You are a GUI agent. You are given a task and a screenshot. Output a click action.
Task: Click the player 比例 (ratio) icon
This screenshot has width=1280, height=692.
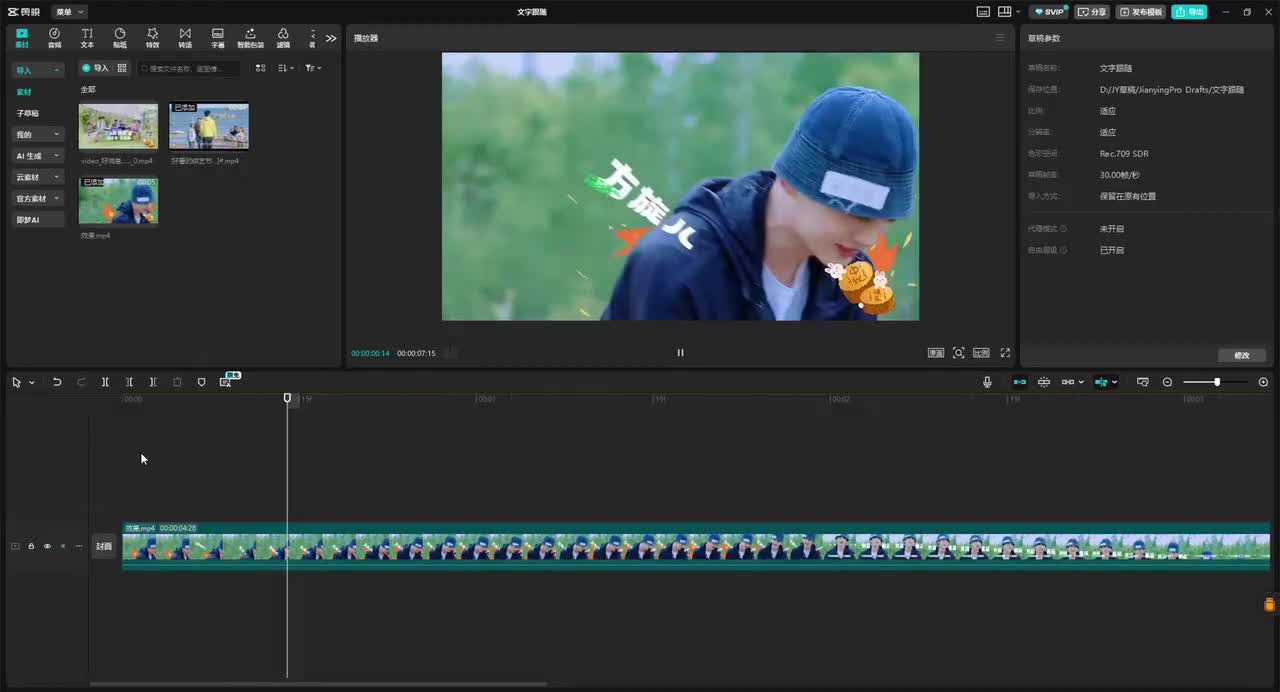point(981,352)
